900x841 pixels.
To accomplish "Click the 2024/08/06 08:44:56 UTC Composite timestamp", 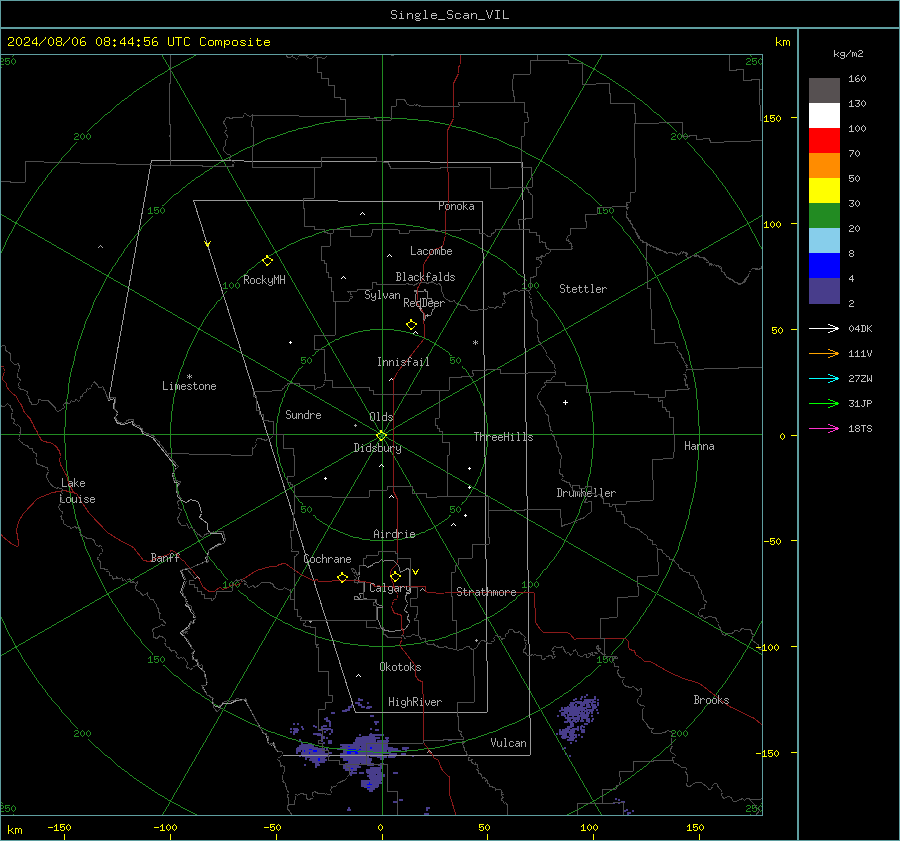I will pyautogui.click(x=139, y=42).
